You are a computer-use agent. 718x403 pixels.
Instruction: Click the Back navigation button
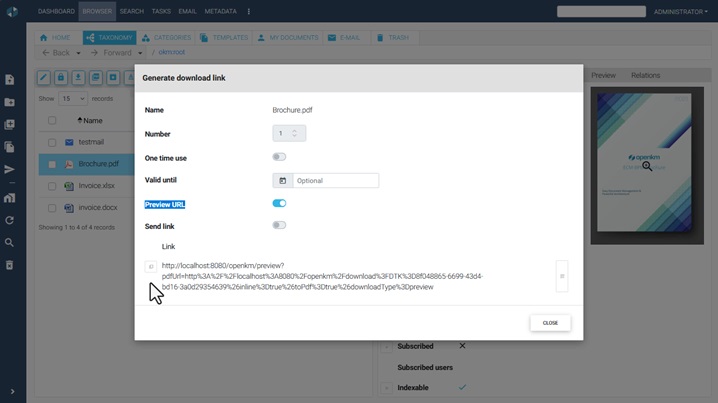coord(56,53)
